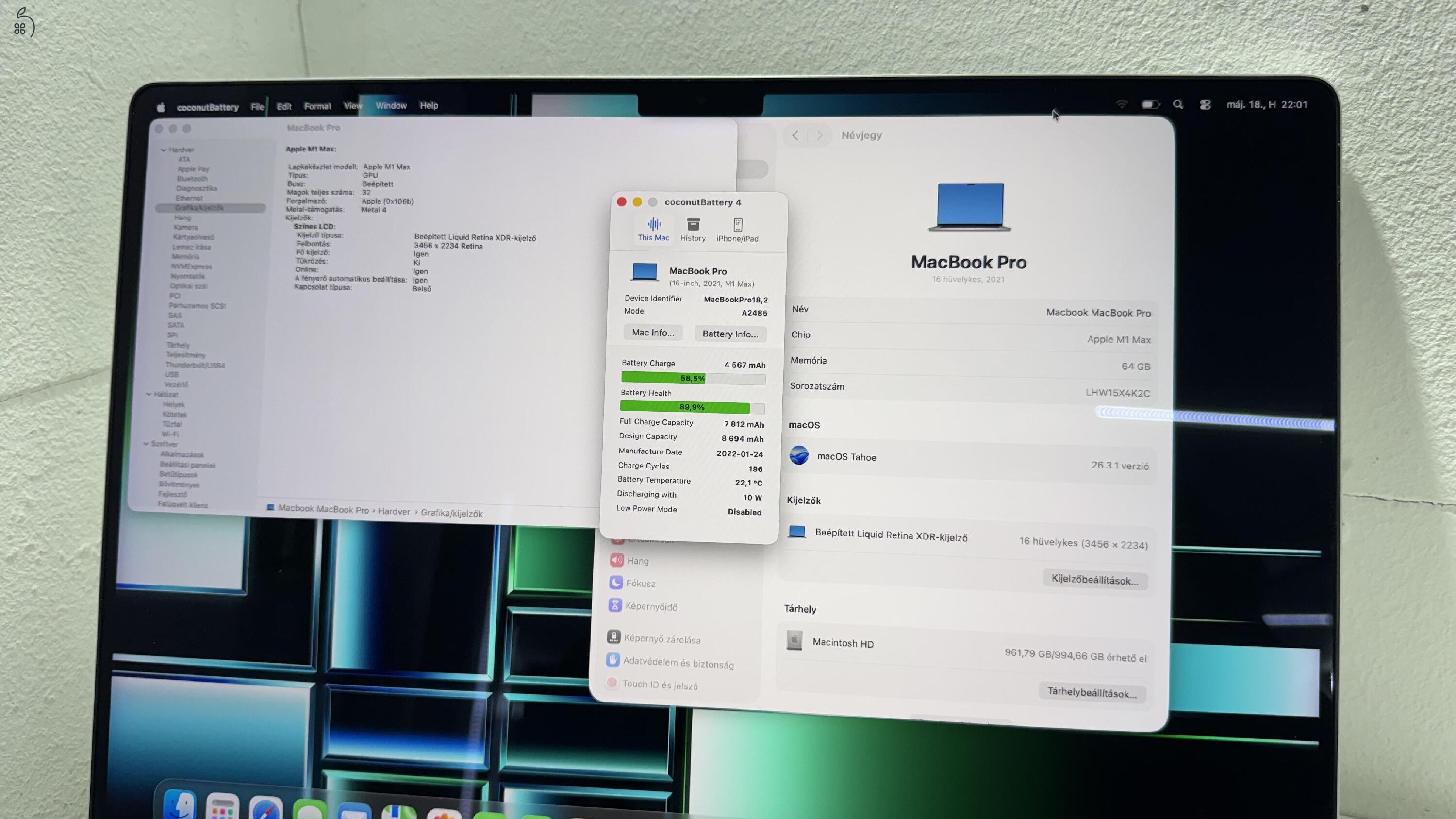The height and width of the screenshot is (819, 1456).
Task: Click the MacBook Pro laptop icon in coconutBattery
Action: 645,272
